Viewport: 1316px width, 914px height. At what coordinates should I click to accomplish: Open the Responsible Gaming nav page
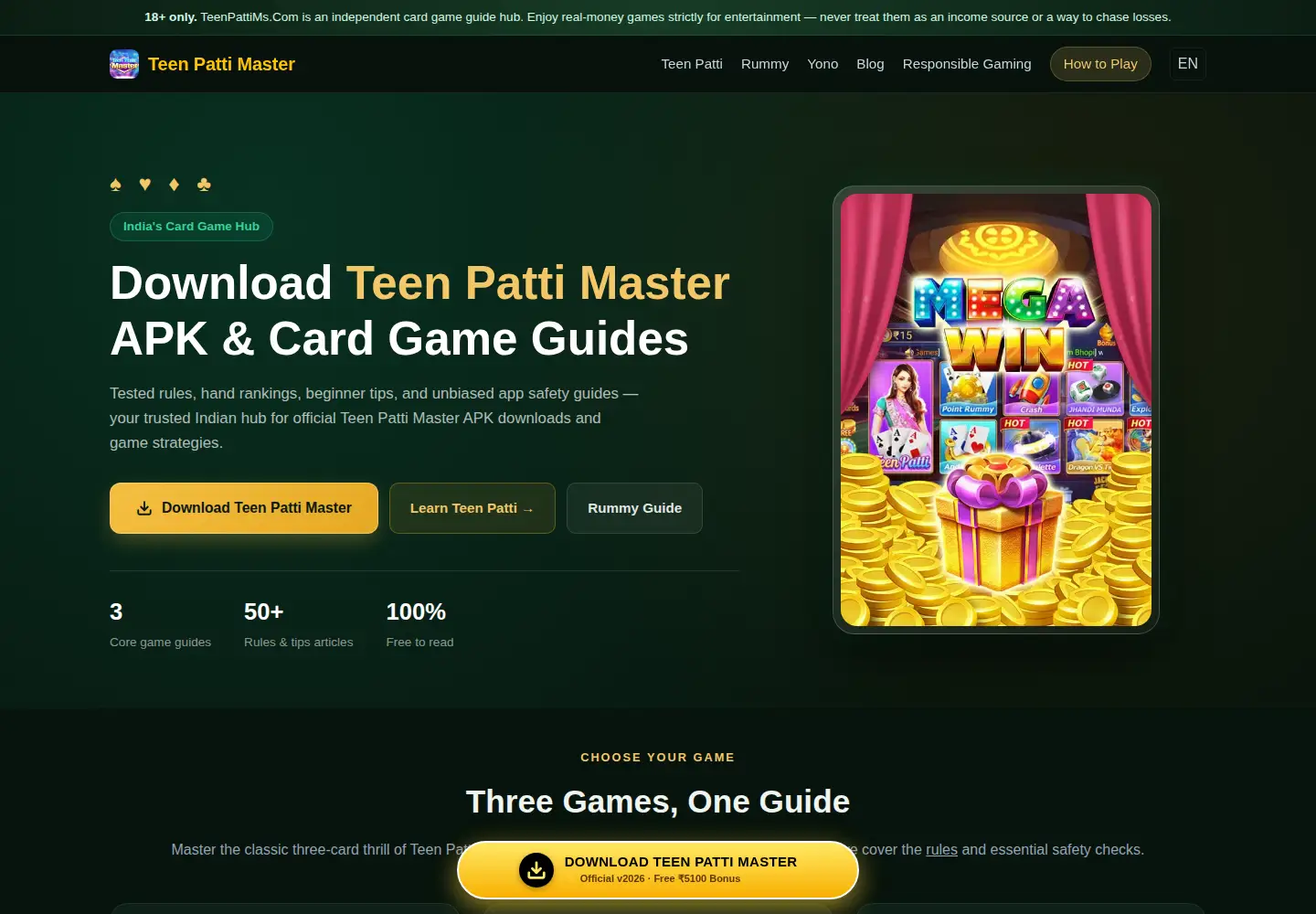point(967,64)
